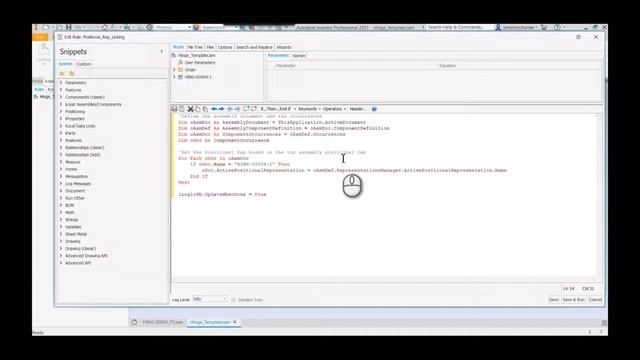
Task: Click the Origin folder icon in model tree
Action: (x=180, y=70)
